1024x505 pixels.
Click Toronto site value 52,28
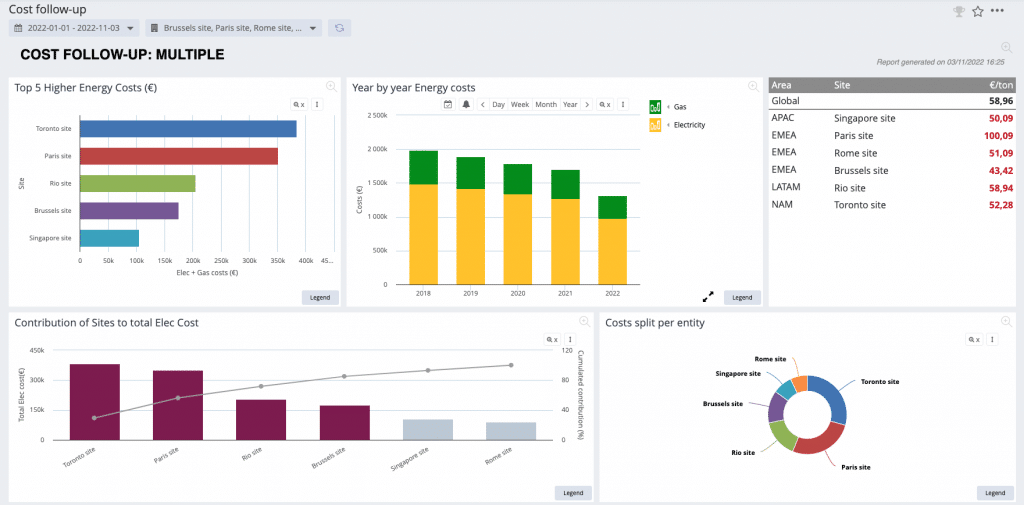point(1001,205)
